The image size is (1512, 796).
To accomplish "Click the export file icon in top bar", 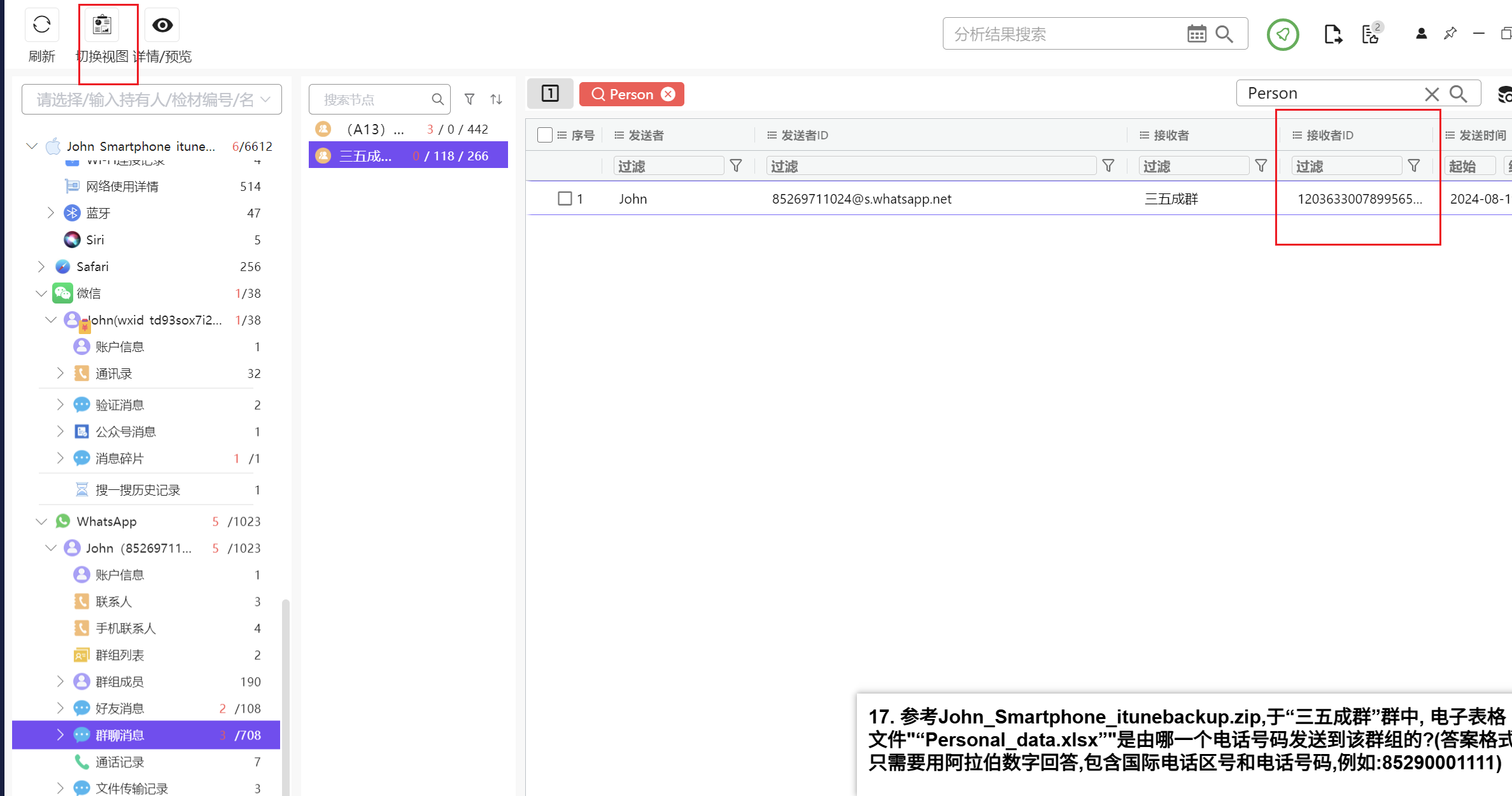I will [1332, 34].
